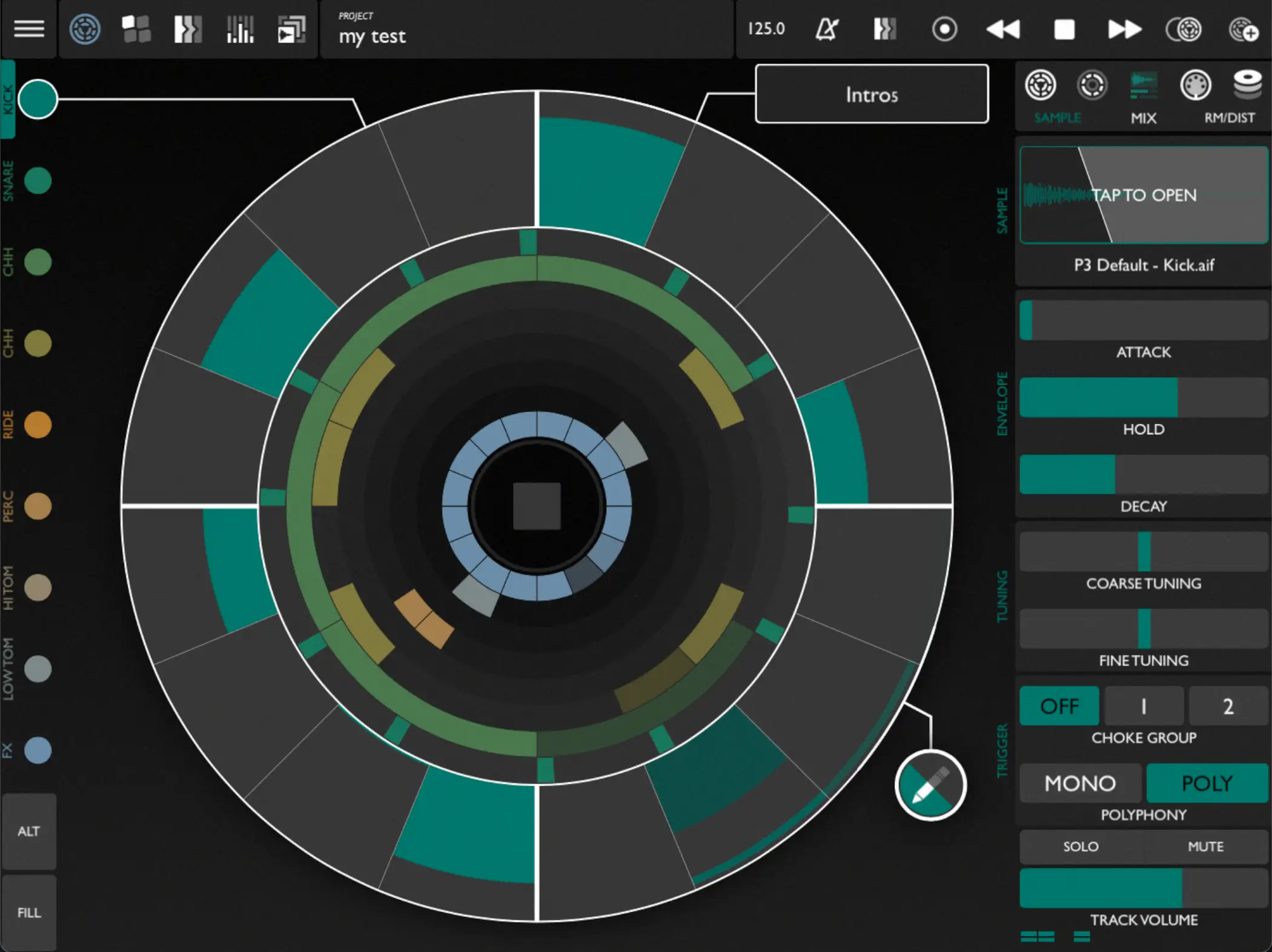Select the FX track dot
This screenshot has width=1272, height=952.
tap(38, 750)
